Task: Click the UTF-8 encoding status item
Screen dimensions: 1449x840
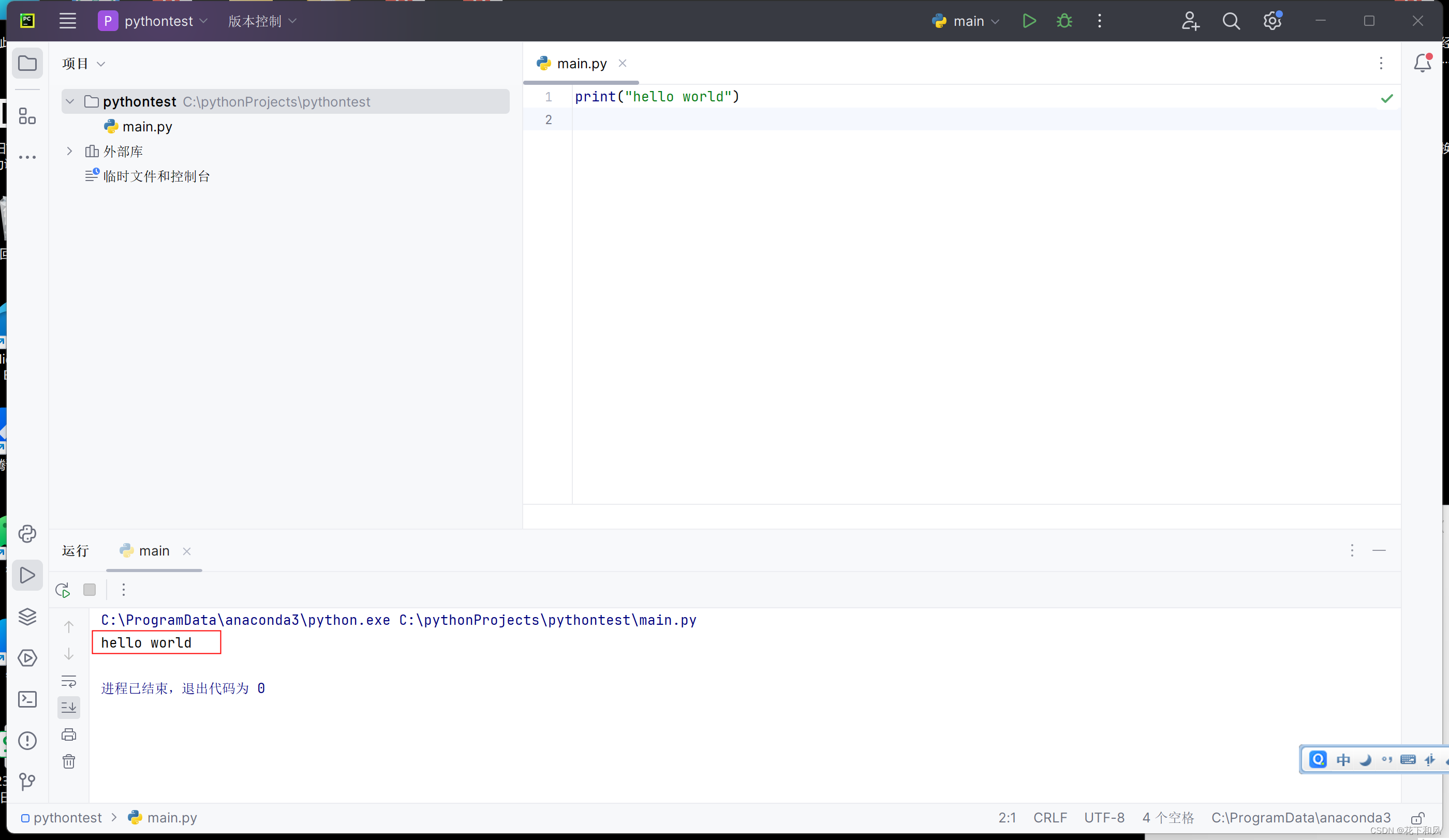Action: coord(1103,818)
